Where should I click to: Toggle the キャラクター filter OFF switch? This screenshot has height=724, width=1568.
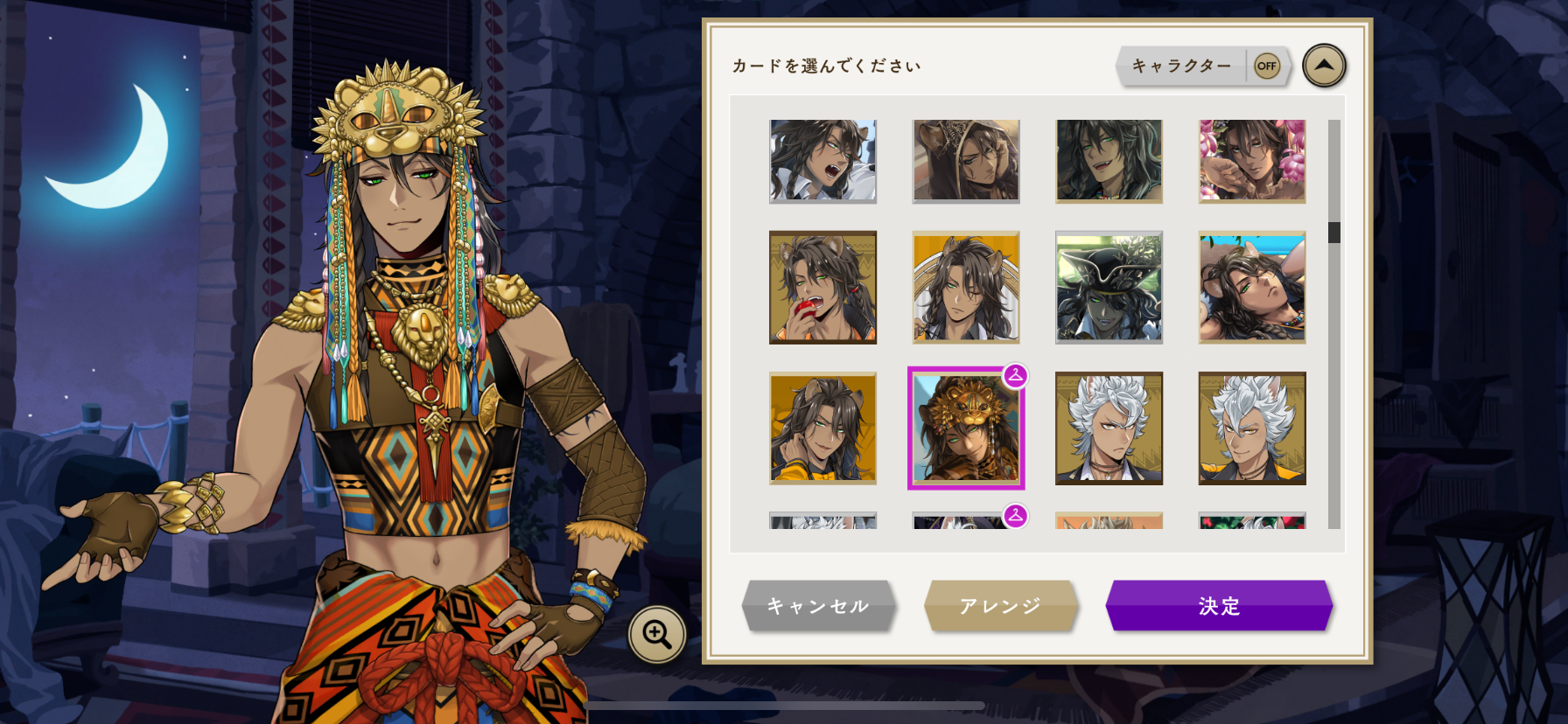[x=1266, y=66]
